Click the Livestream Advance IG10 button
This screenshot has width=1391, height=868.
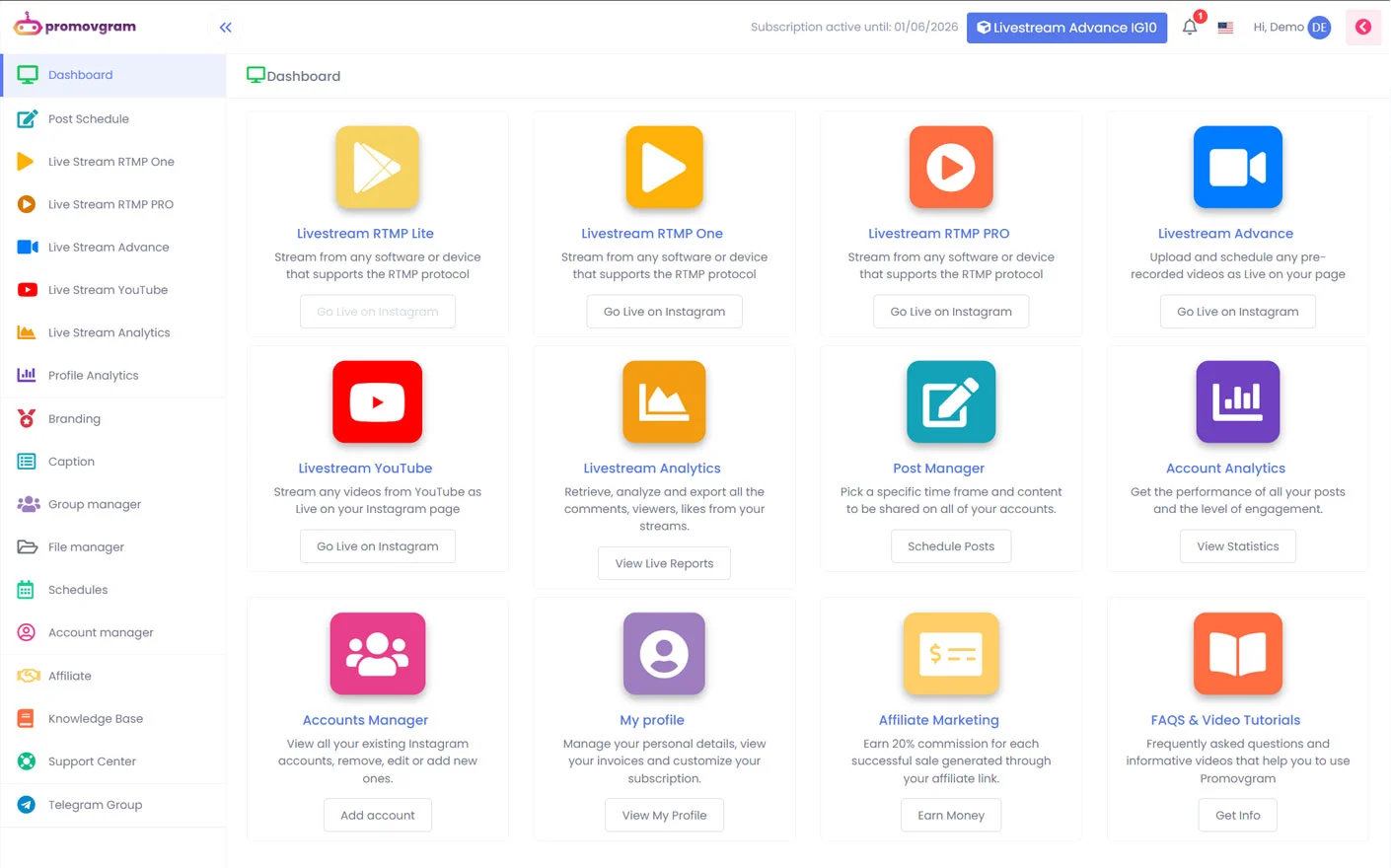1066,28
